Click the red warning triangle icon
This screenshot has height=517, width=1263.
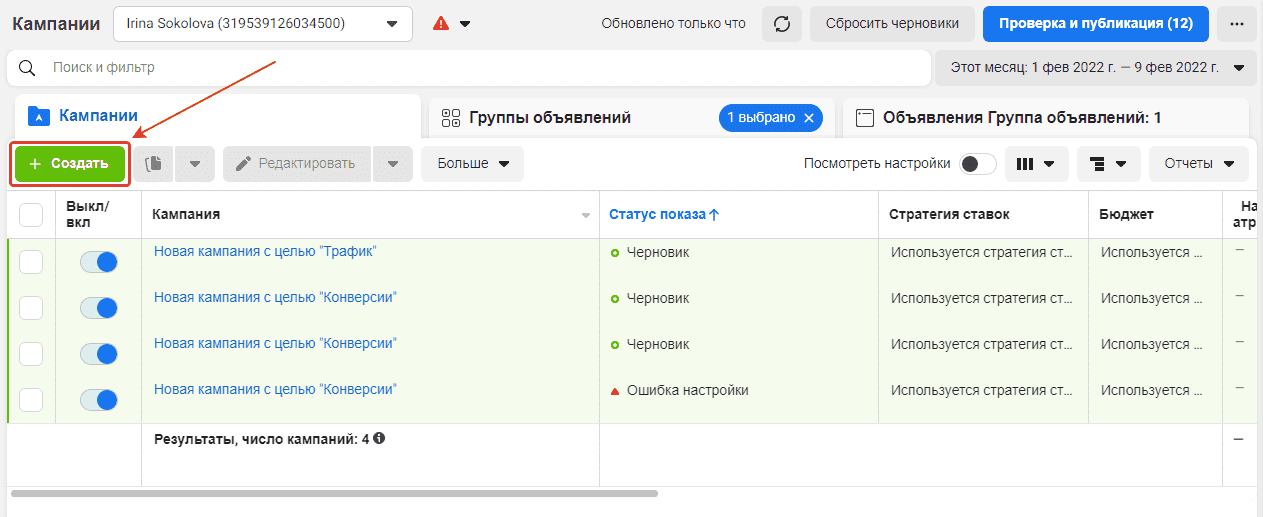tap(441, 24)
